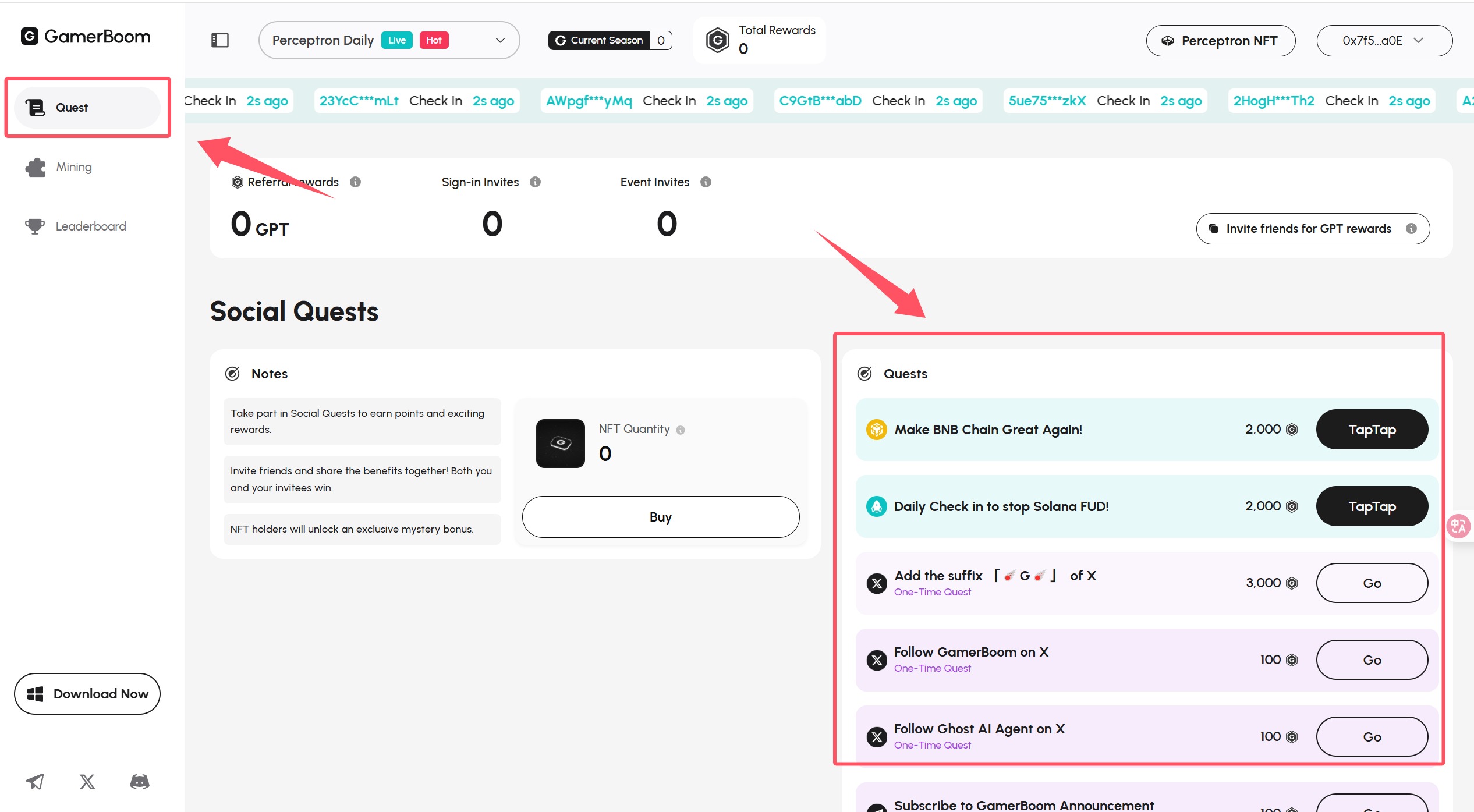Click the NFT Quantity info icon
Screen dimensions: 1474x812
coord(681,430)
